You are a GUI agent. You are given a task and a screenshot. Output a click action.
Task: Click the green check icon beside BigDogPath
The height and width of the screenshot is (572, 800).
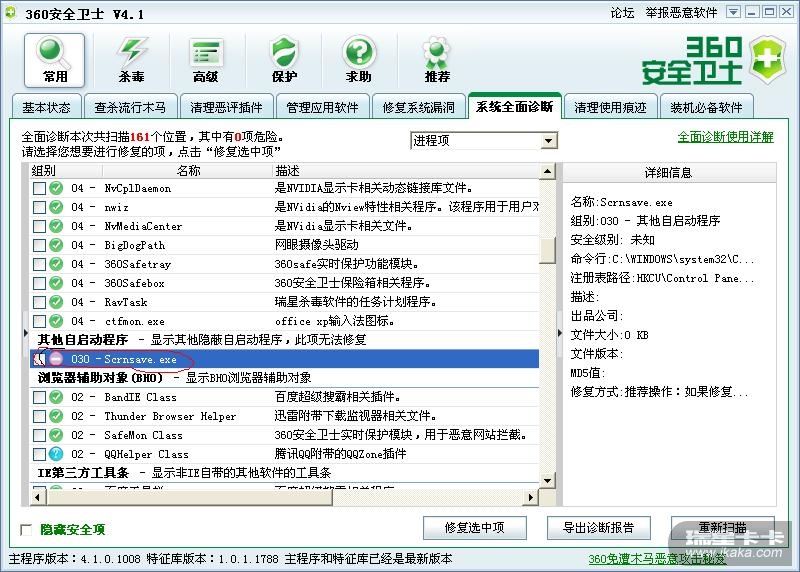(56, 245)
